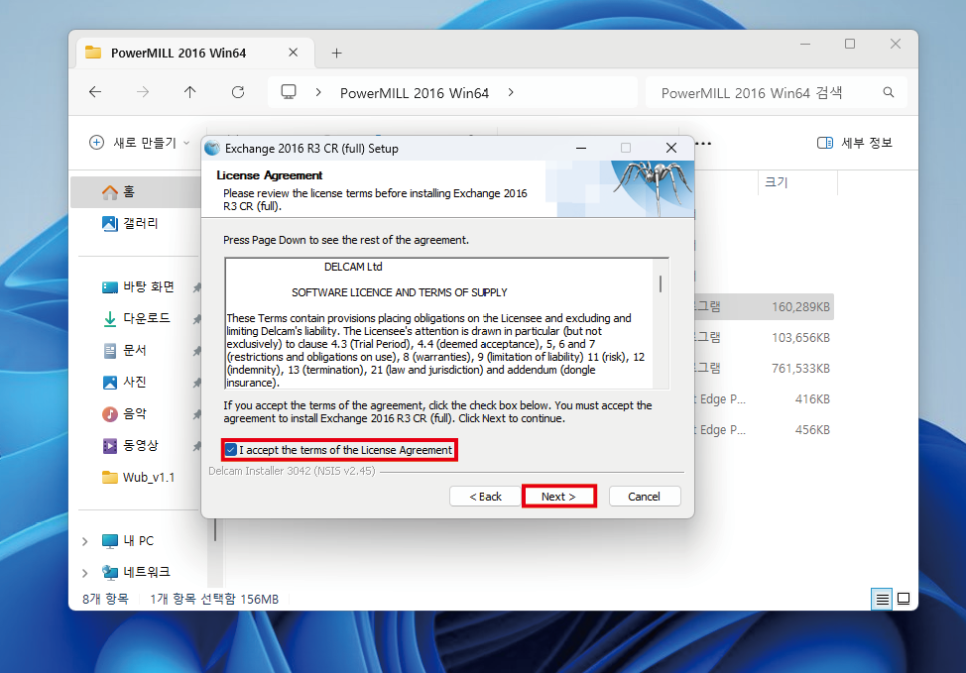Close the PowerMILL 2016 Win64 tab
The image size is (966, 673).
293,52
